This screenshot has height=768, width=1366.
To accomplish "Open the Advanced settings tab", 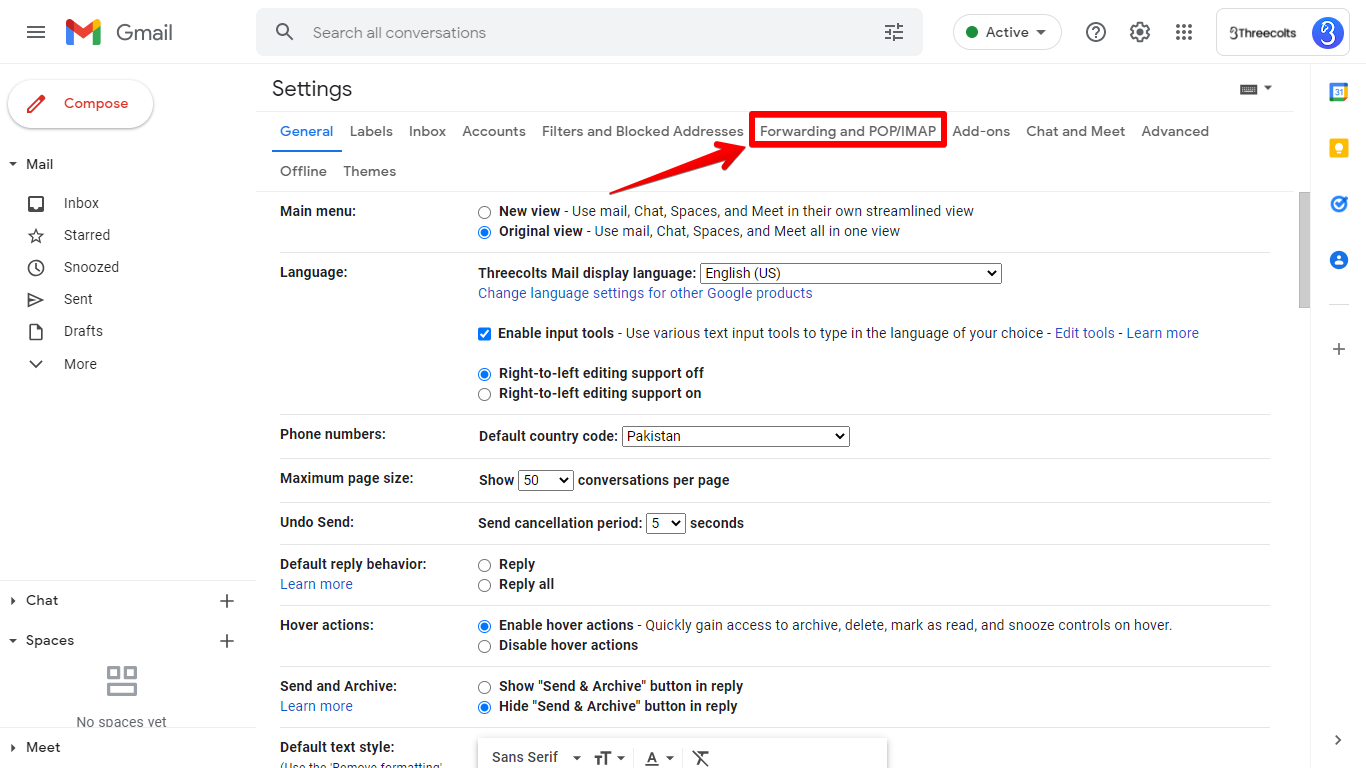I will (1175, 131).
